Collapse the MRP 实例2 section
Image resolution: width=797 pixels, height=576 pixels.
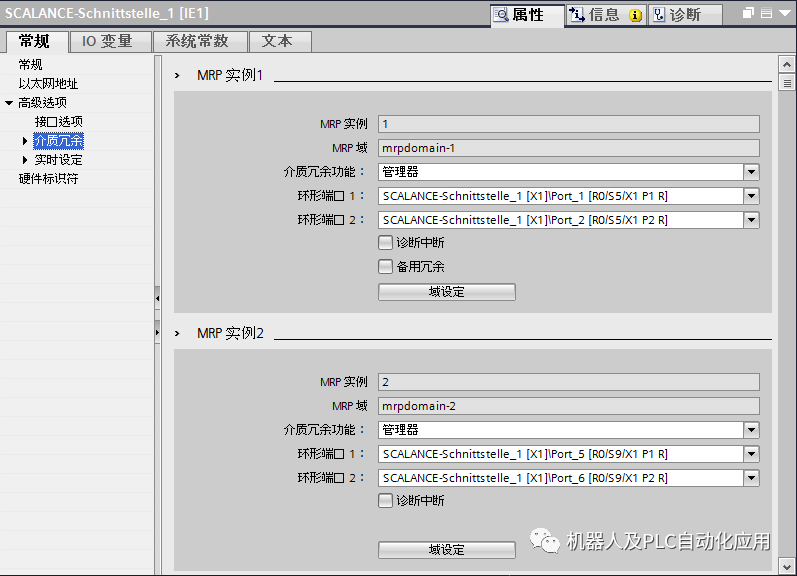point(177,334)
